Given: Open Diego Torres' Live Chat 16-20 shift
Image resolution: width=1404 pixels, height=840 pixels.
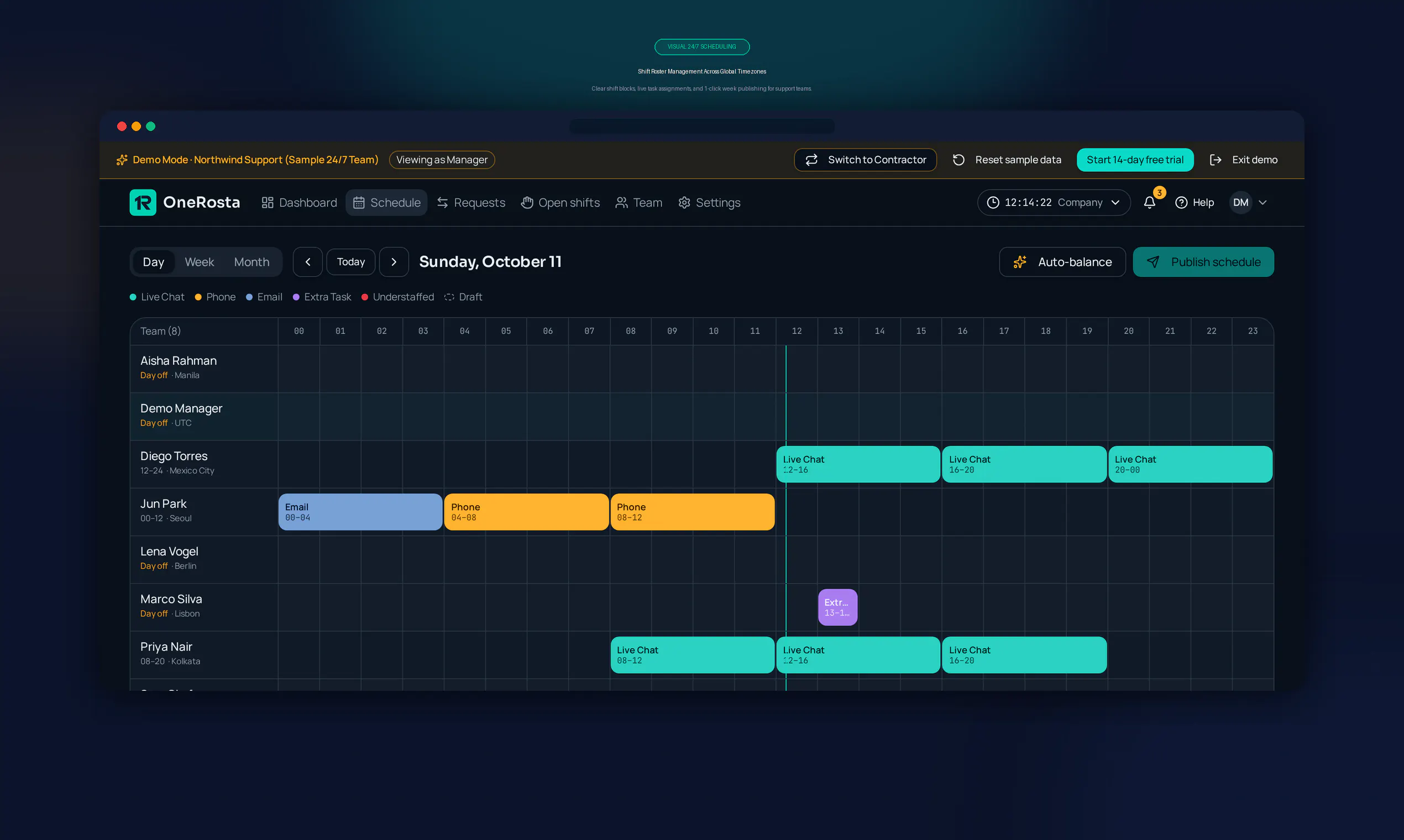Looking at the screenshot, I should [x=1024, y=464].
